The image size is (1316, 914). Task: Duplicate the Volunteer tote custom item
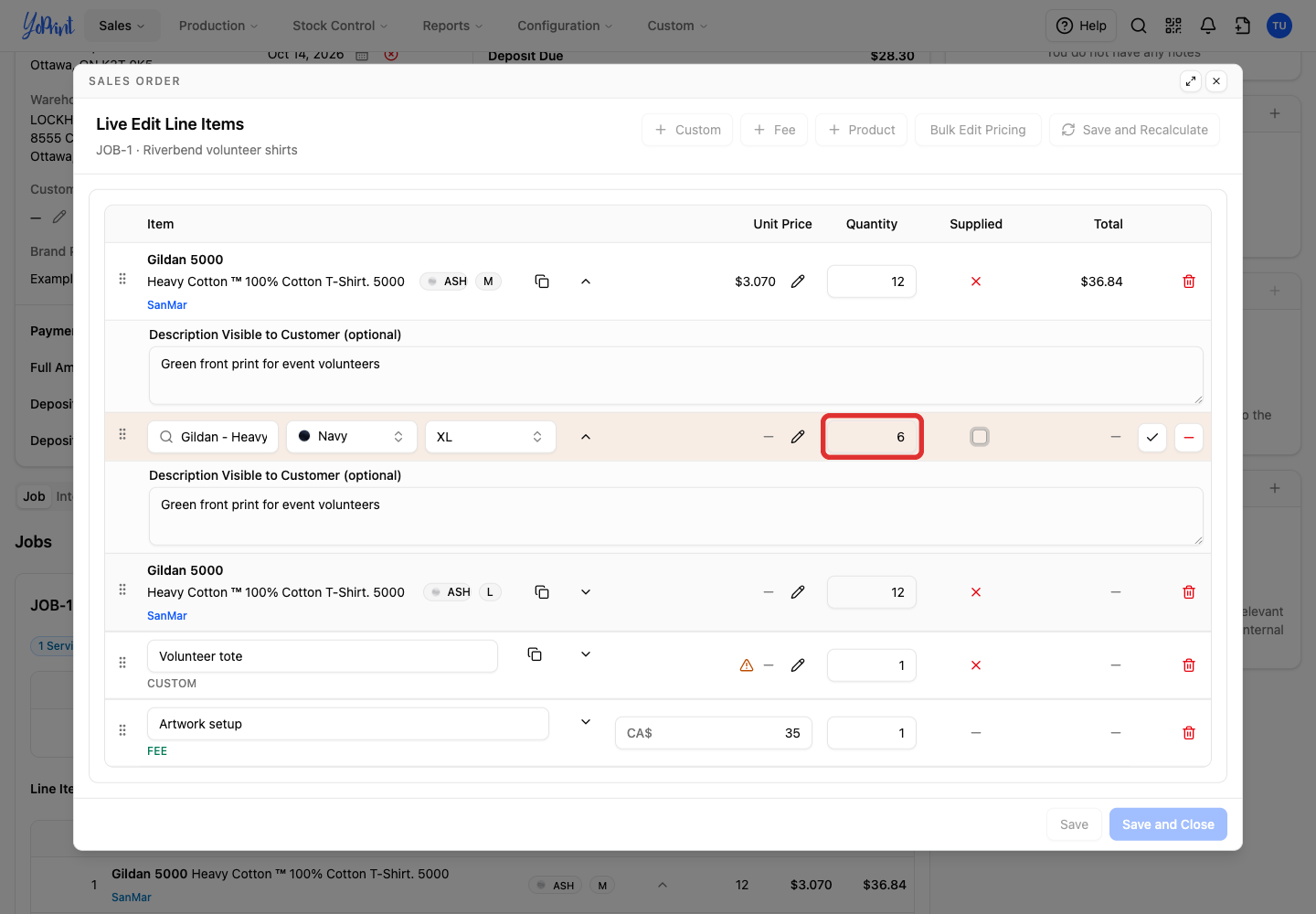(535, 654)
